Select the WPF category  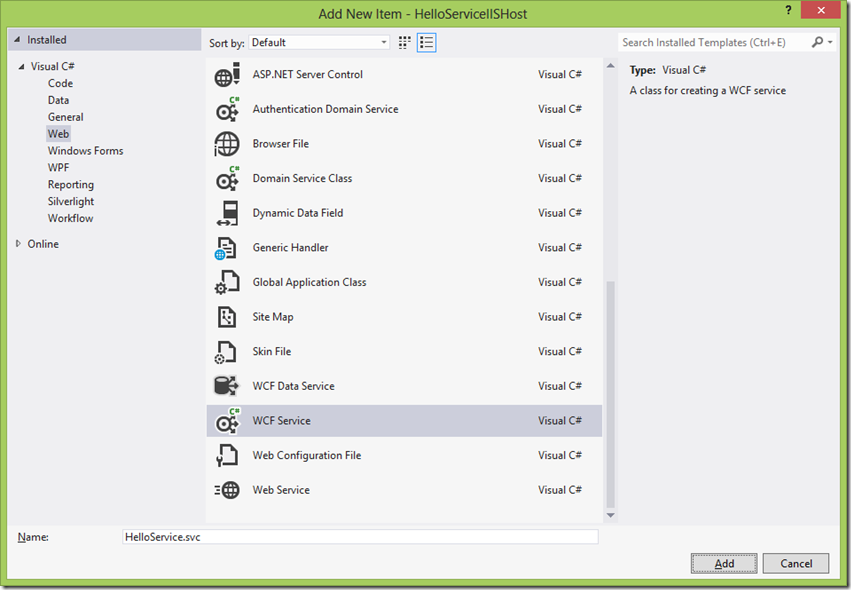click(58, 167)
